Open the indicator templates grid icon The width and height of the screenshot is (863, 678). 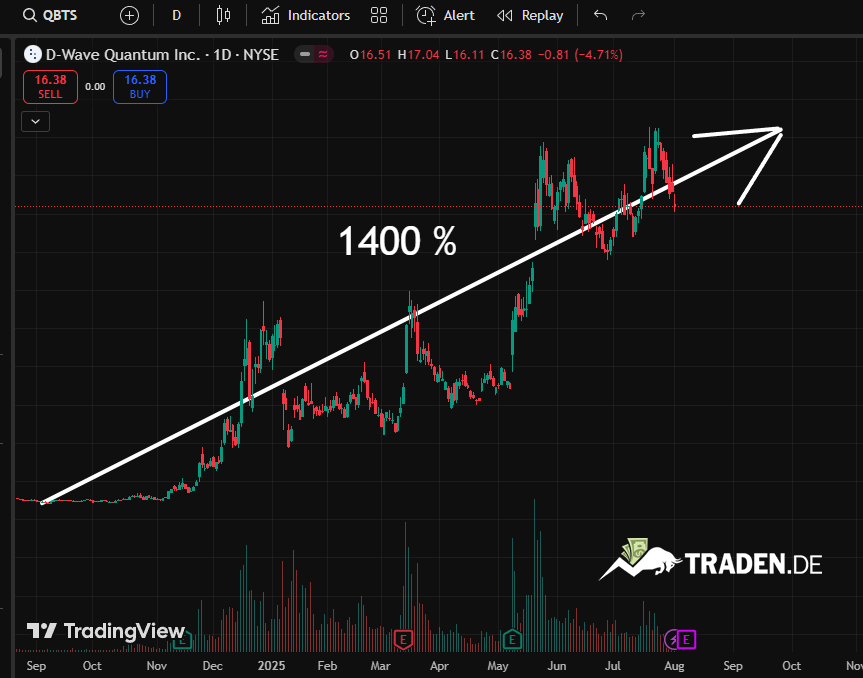point(379,15)
